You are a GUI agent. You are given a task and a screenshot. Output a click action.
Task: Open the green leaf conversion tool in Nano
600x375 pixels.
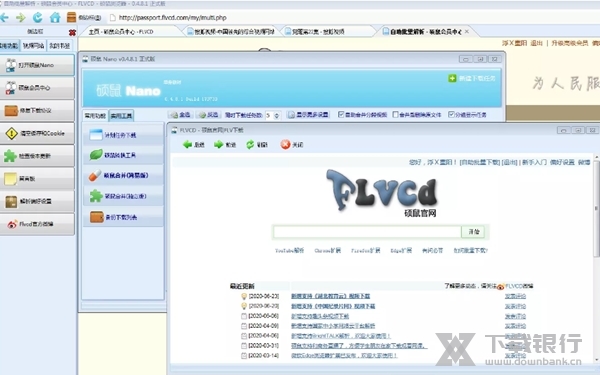pos(123,155)
